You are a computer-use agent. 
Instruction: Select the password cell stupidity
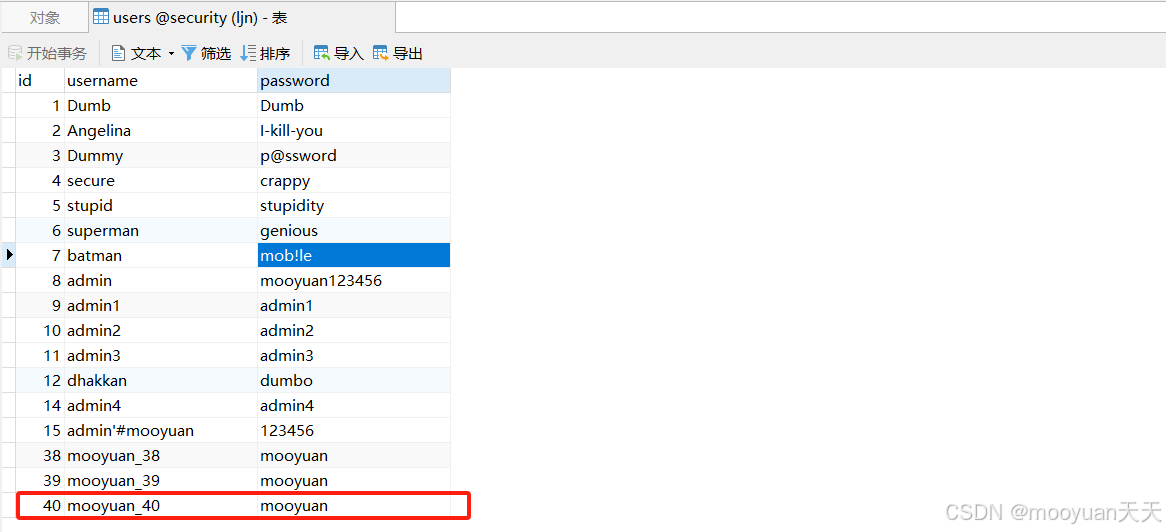(x=354, y=205)
